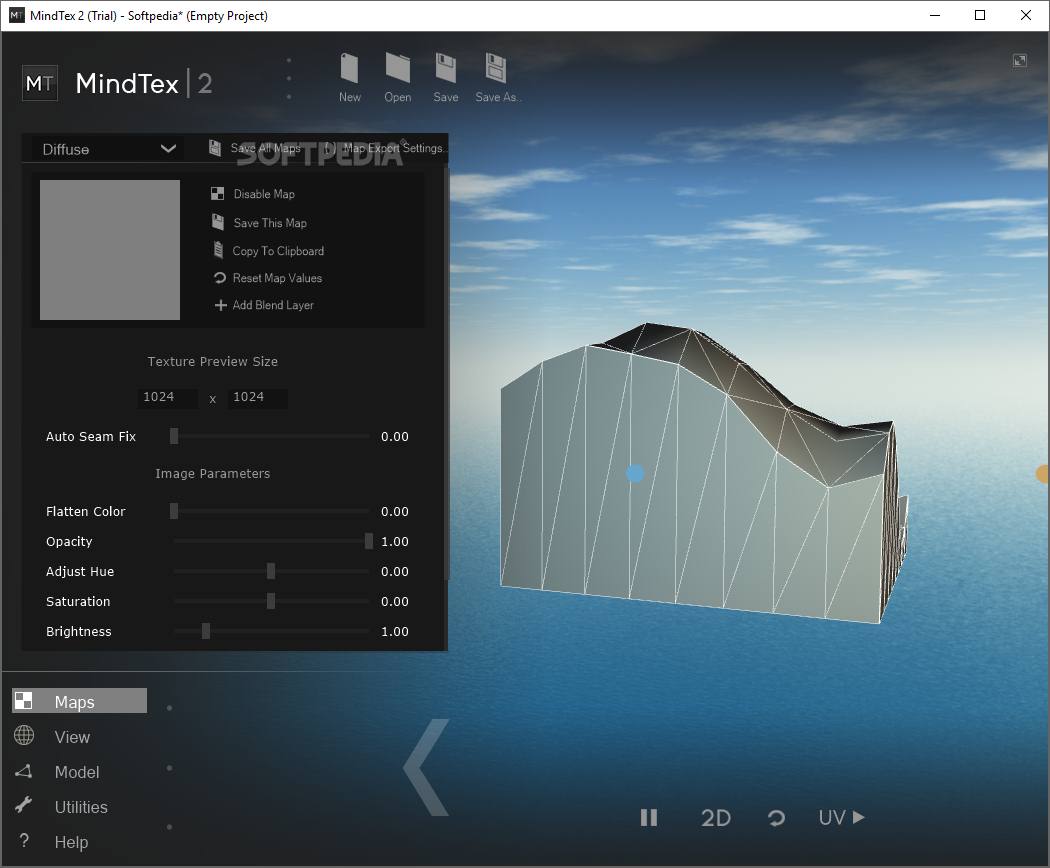Screen dimensions: 1050x868
Task: Click the New project icon
Action: 350,68
